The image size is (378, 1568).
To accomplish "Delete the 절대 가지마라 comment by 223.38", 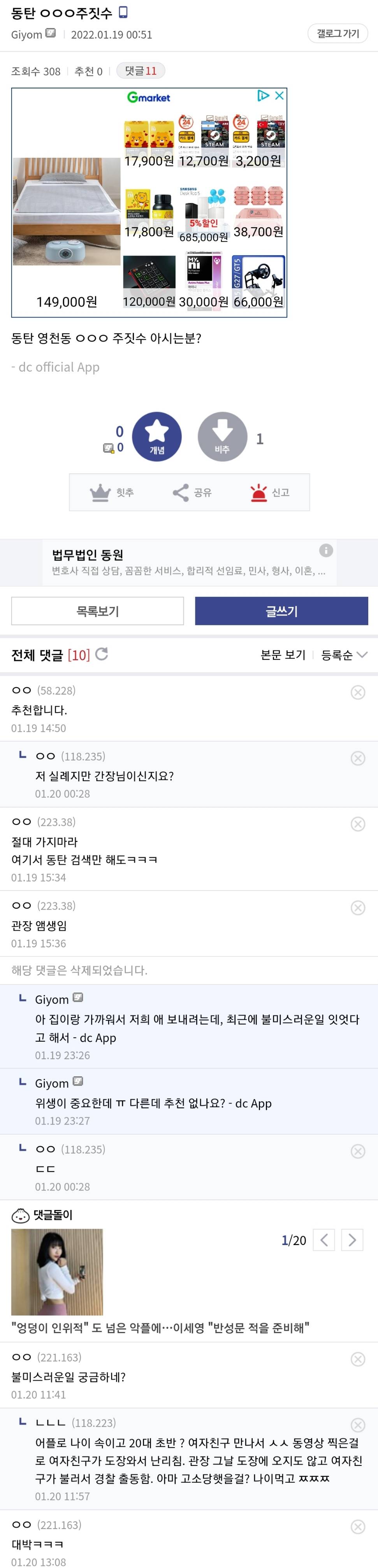I will tap(358, 824).
